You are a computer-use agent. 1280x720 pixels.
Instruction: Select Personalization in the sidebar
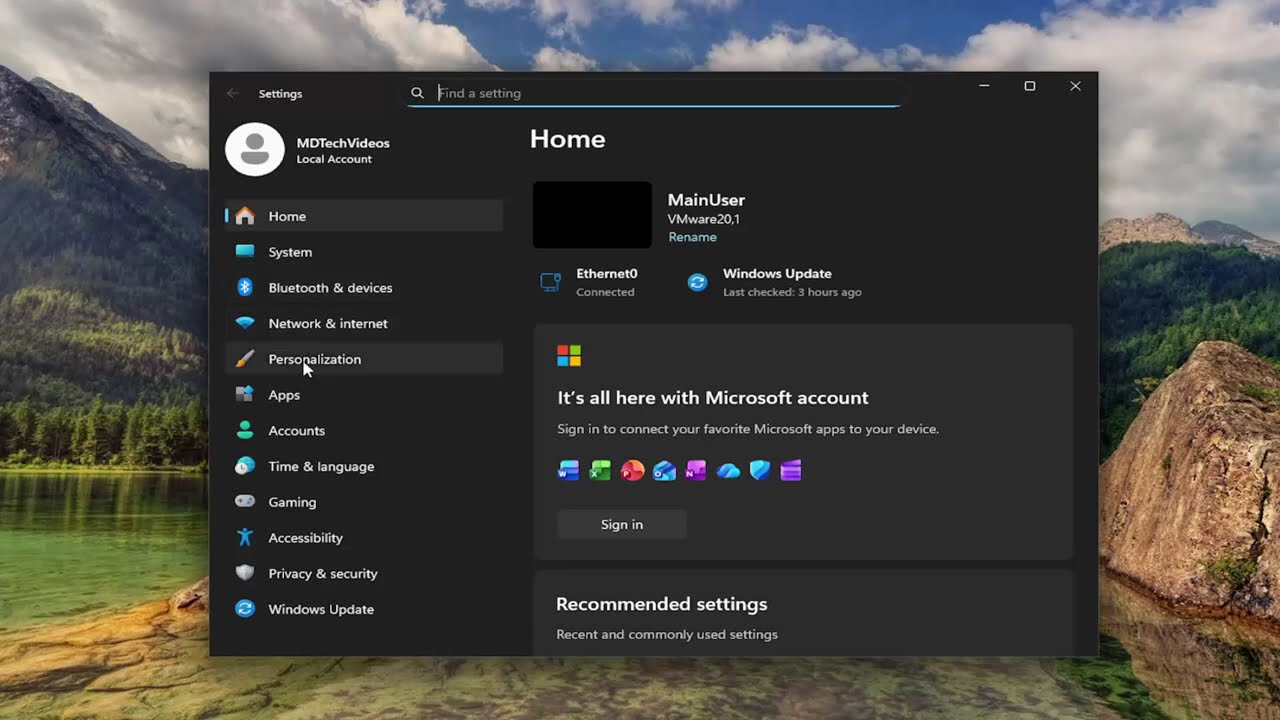pos(364,359)
